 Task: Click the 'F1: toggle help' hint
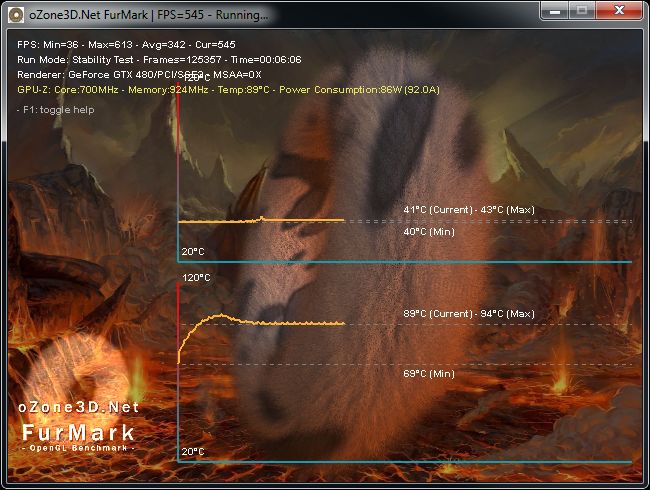pos(56,110)
